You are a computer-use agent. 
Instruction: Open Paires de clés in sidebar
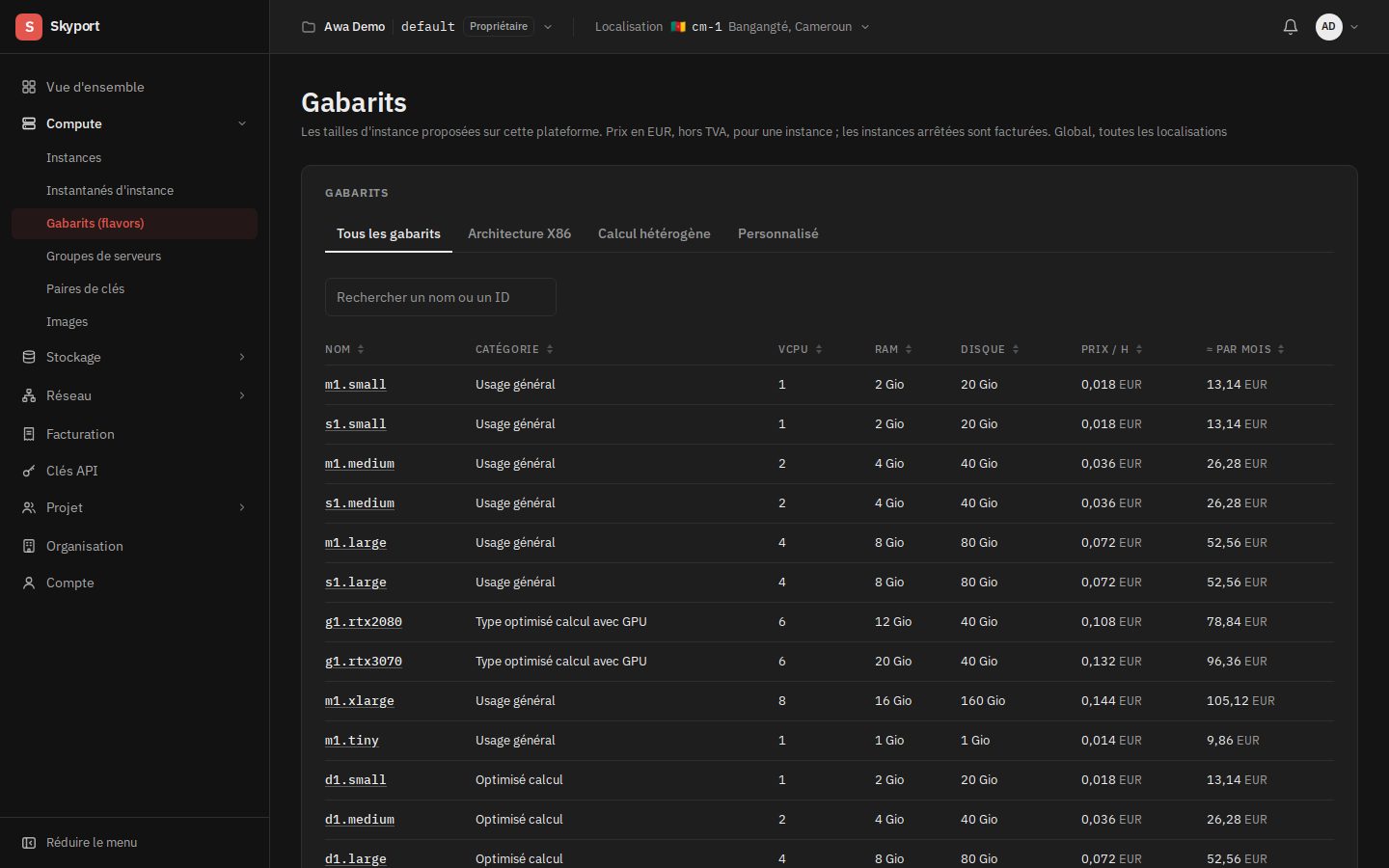point(134,288)
